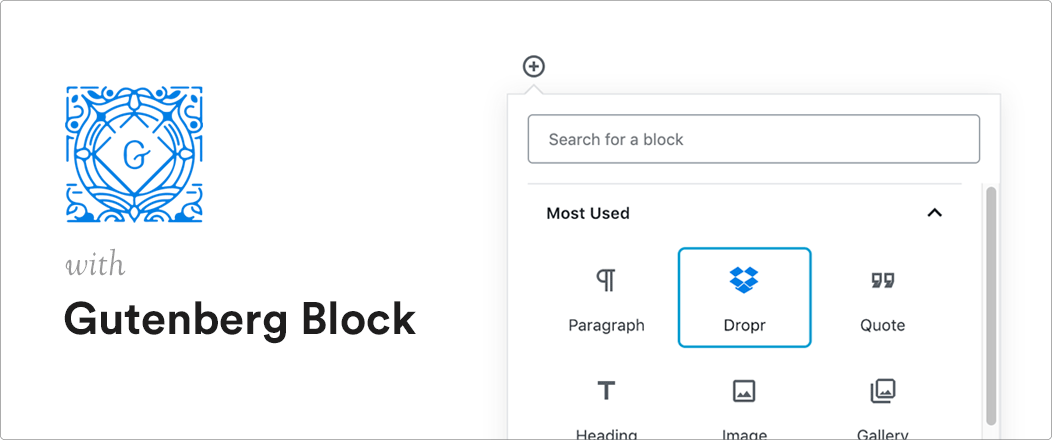1052x440 pixels.
Task: Click the Gutenberg Block headline text
Action: [240, 319]
